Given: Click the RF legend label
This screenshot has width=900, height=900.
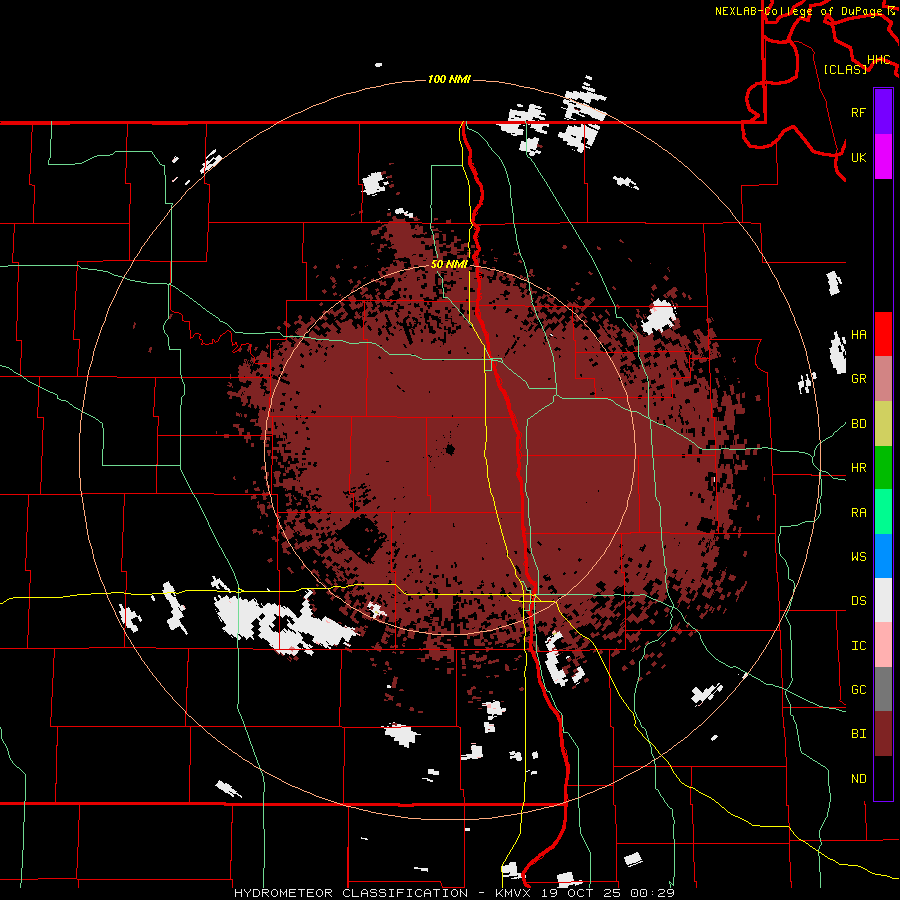Looking at the screenshot, I should pos(858,112).
